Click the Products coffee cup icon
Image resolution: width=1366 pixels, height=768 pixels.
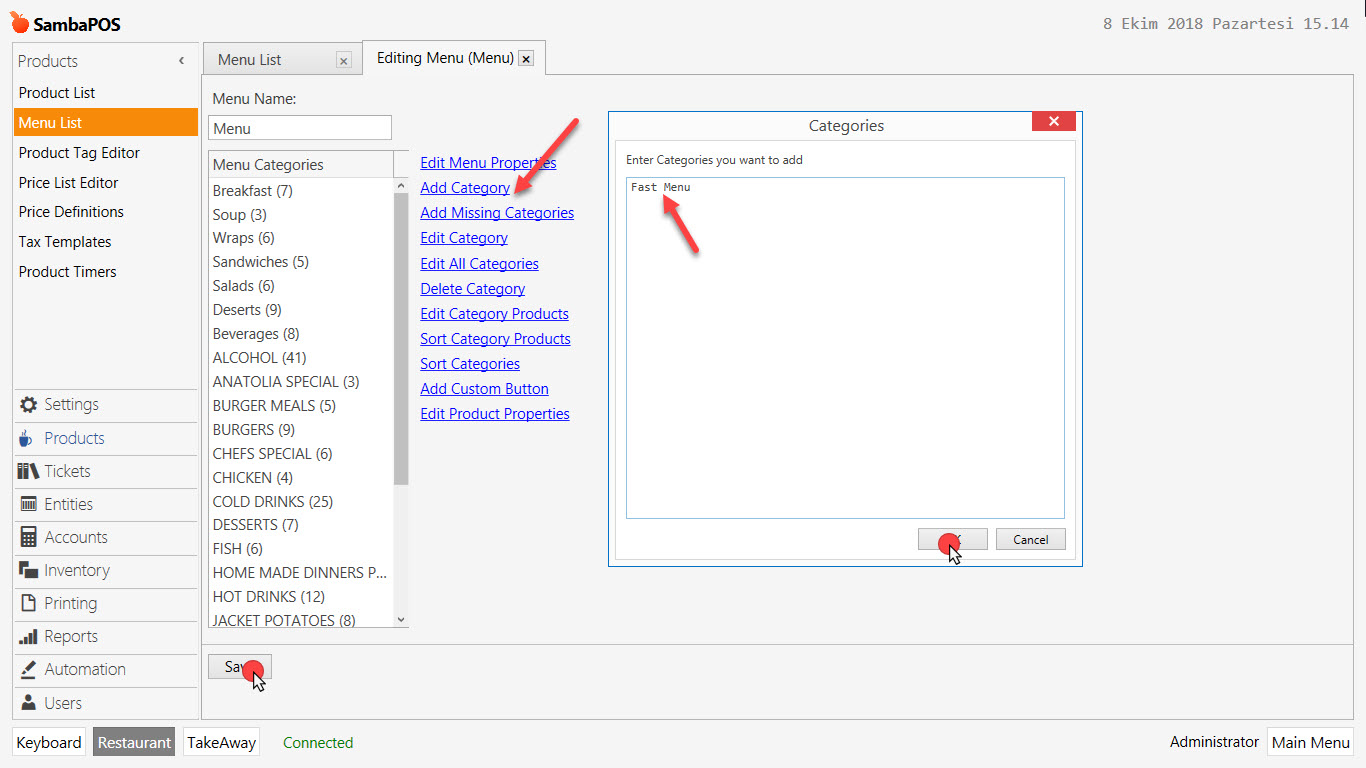pyautogui.click(x=28, y=438)
